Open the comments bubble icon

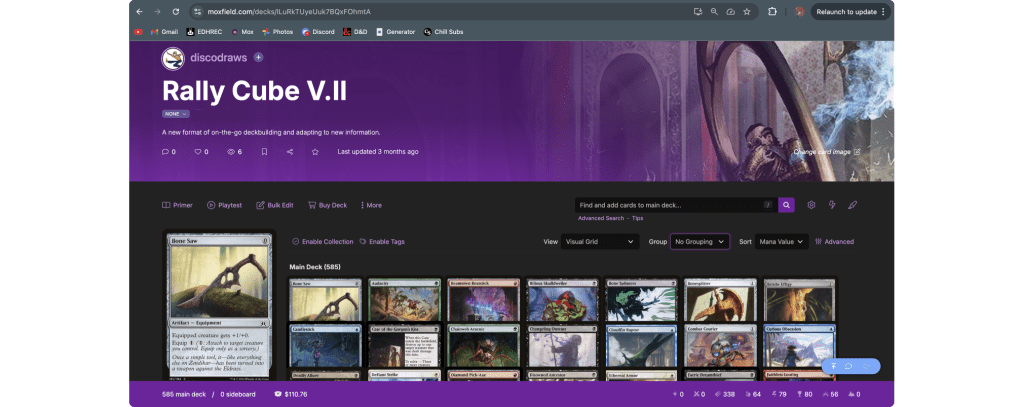(x=166, y=152)
